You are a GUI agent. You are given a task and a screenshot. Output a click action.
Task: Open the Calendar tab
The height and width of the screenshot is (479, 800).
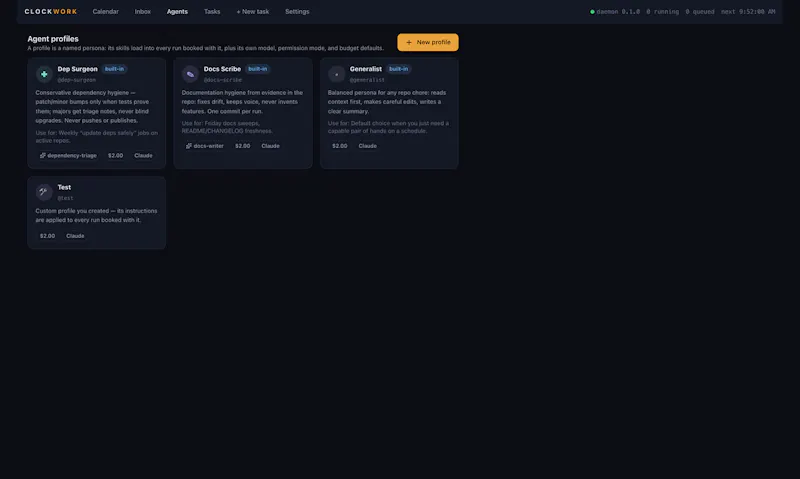106,11
